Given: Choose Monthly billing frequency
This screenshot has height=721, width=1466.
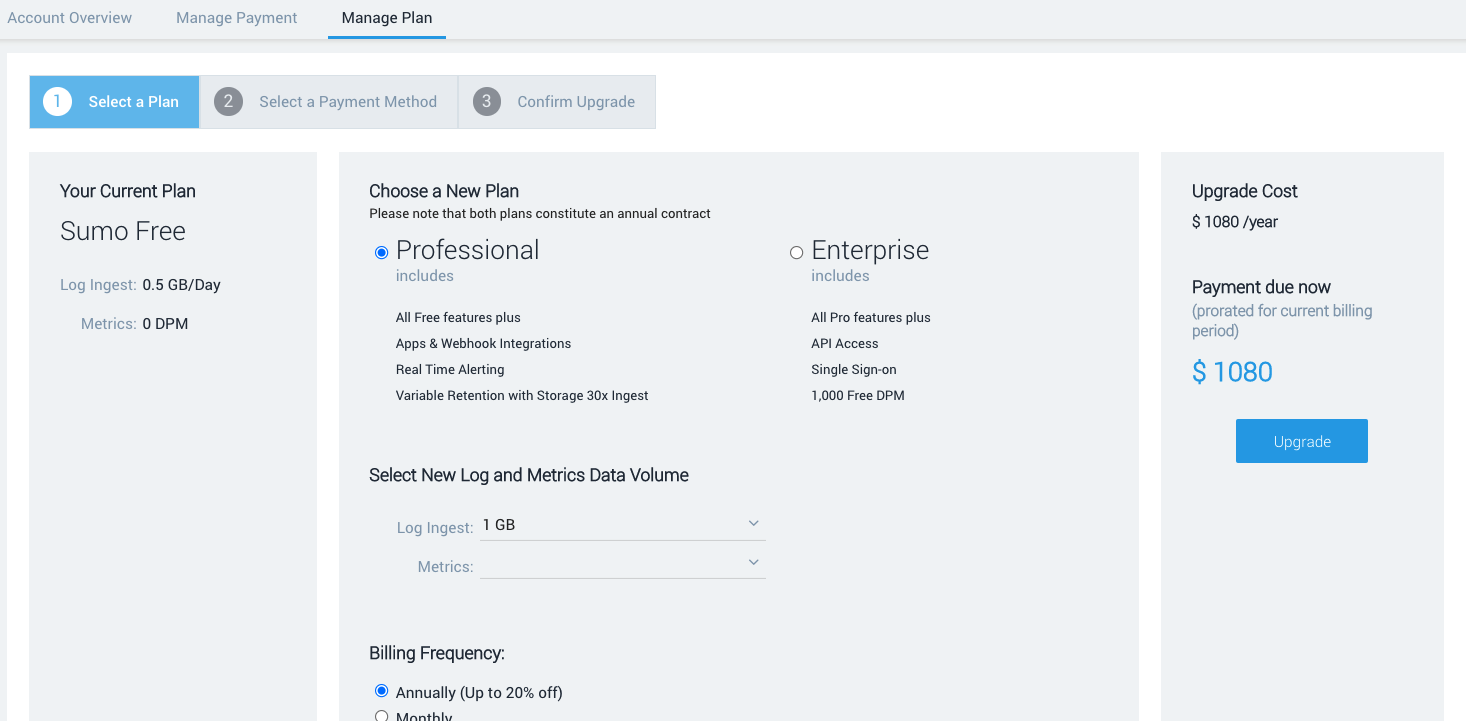Looking at the screenshot, I should [381, 714].
